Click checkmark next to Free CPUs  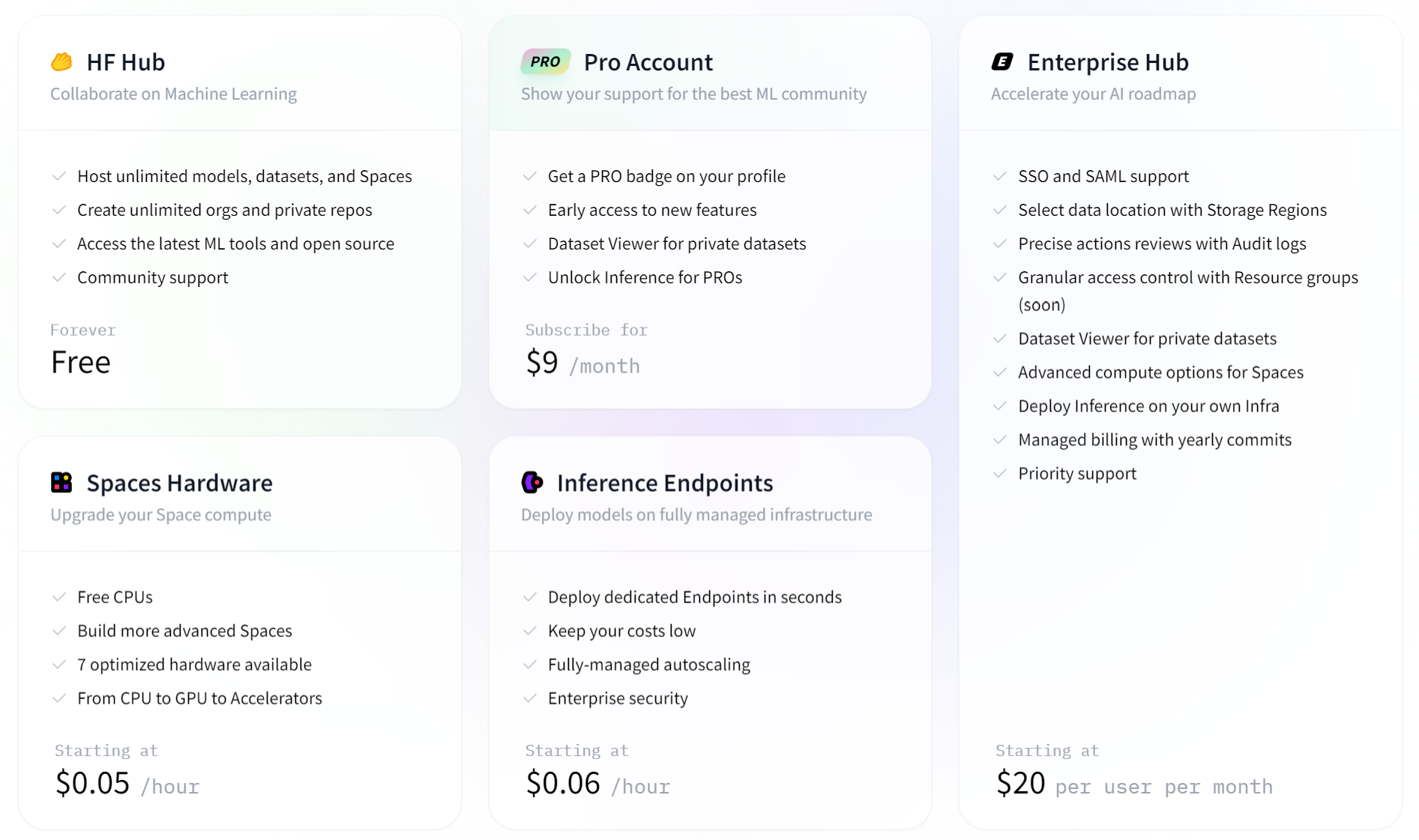pyautogui.click(x=59, y=597)
